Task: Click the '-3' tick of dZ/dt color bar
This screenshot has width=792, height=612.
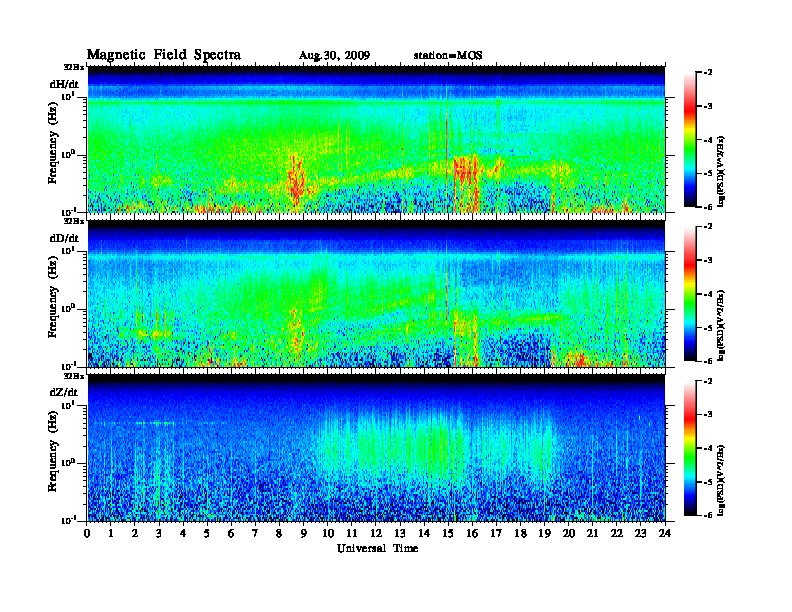Action: click(708, 415)
